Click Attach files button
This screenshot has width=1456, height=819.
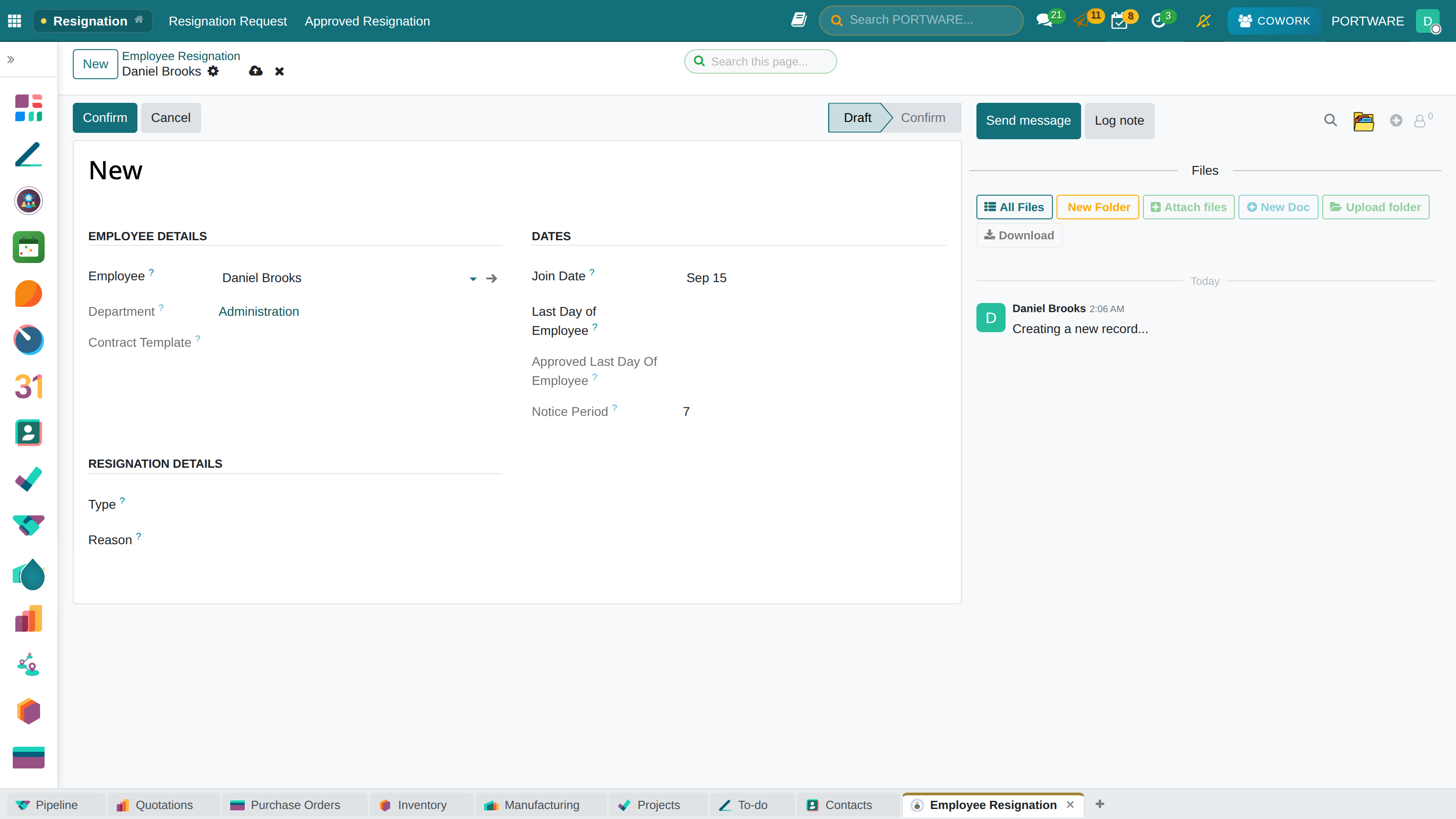pyautogui.click(x=1188, y=207)
